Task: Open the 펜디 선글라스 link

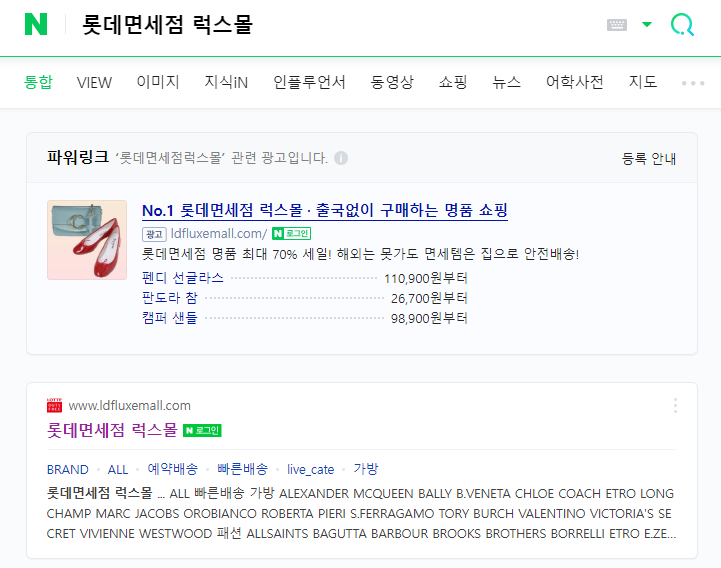Action: pos(183,278)
